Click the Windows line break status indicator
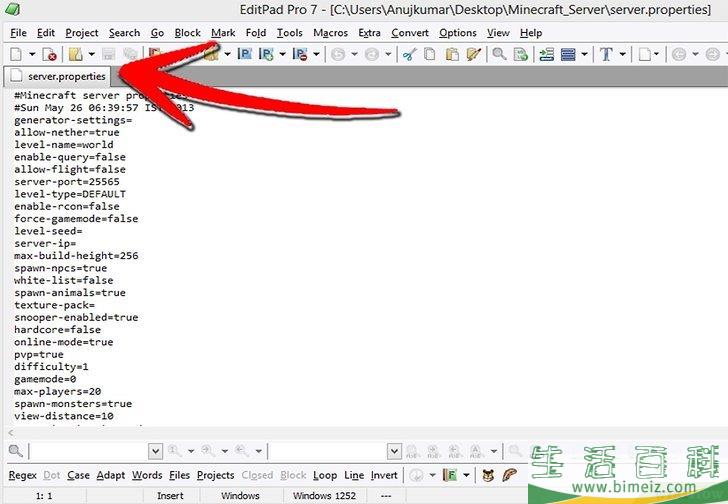This screenshot has width=728, height=504. [x=240, y=496]
